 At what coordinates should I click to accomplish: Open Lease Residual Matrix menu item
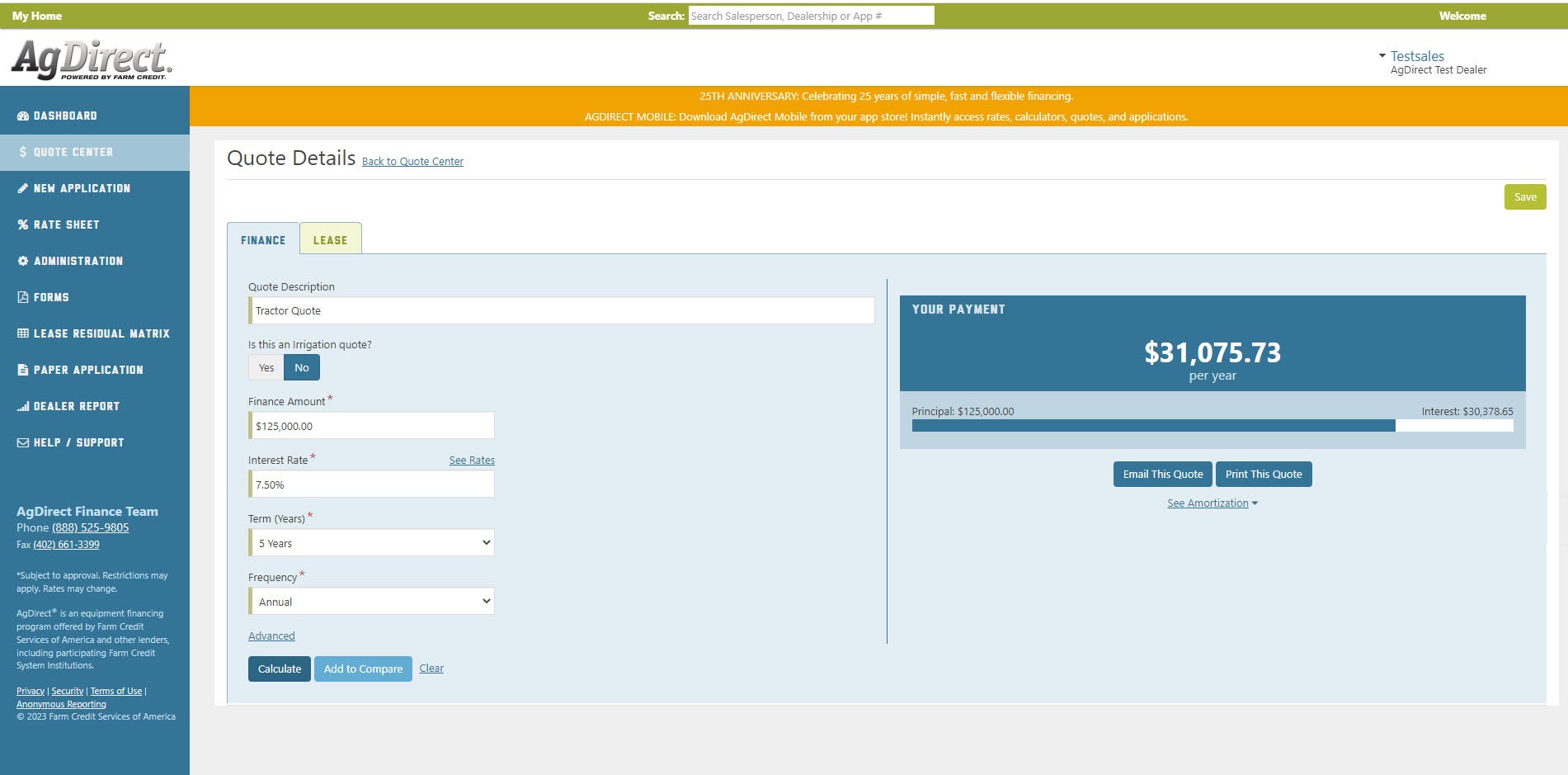coord(95,334)
